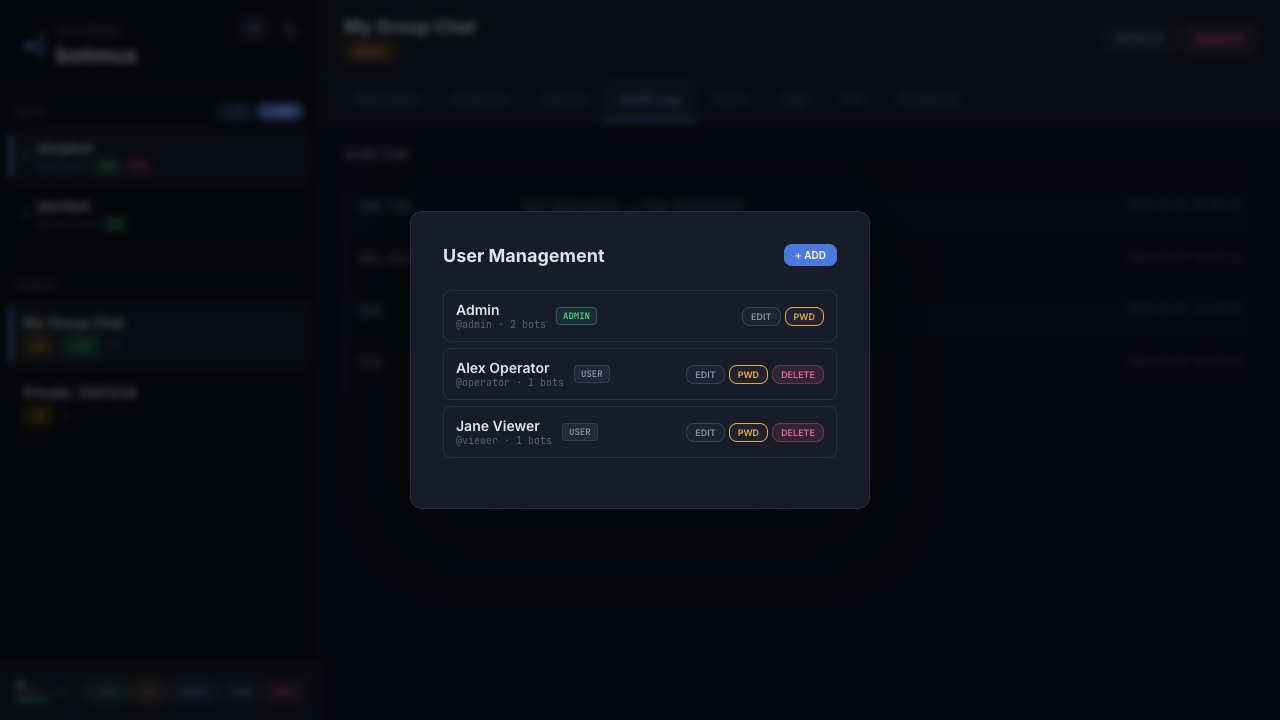This screenshot has height=720, width=1280.
Task: Open PWD reset for Admin
Action: (804, 317)
